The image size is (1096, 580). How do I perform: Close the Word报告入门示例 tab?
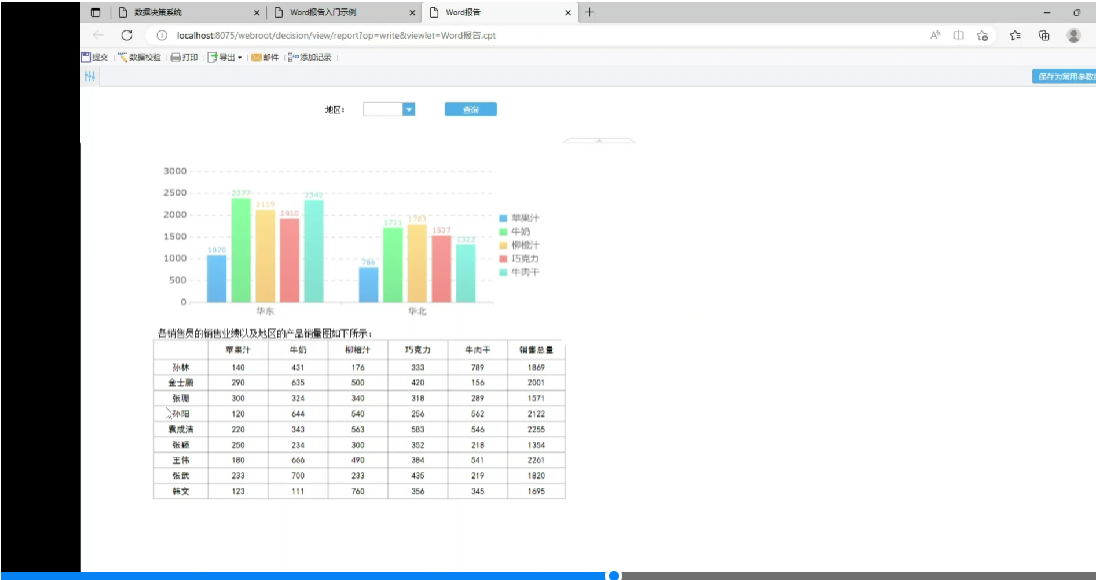[x=412, y=13]
